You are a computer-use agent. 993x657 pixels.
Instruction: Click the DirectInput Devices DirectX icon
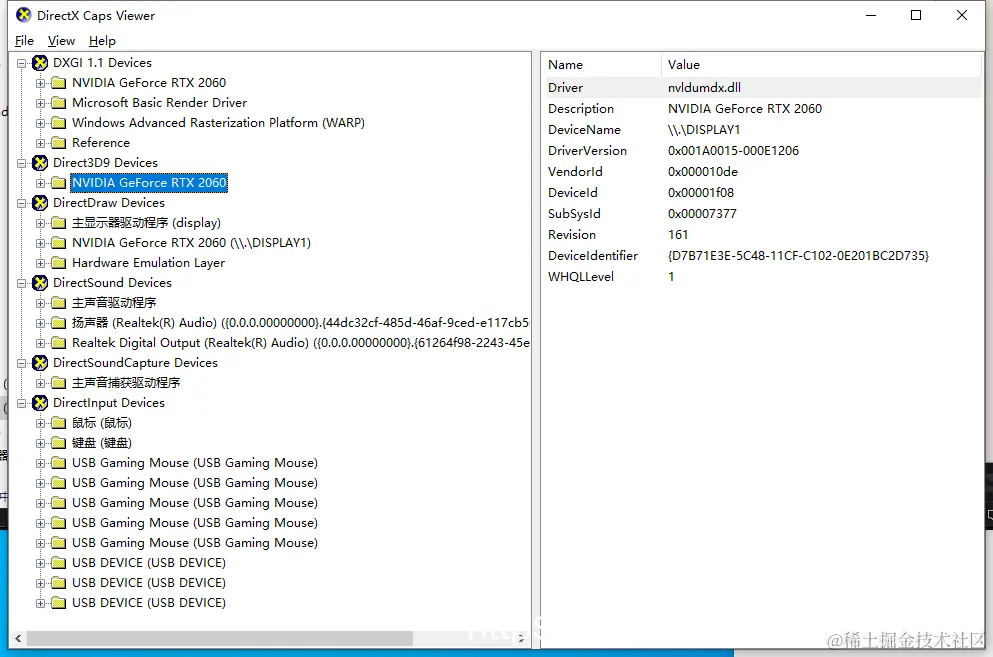(40, 403)
